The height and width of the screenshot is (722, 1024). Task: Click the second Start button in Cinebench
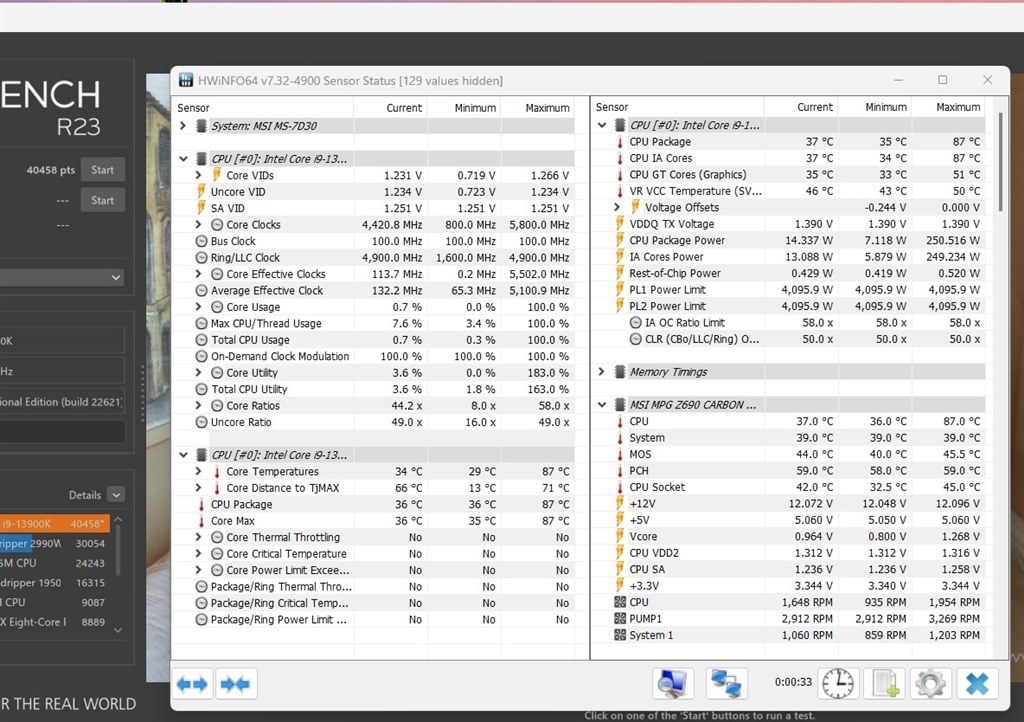(103, 200)
